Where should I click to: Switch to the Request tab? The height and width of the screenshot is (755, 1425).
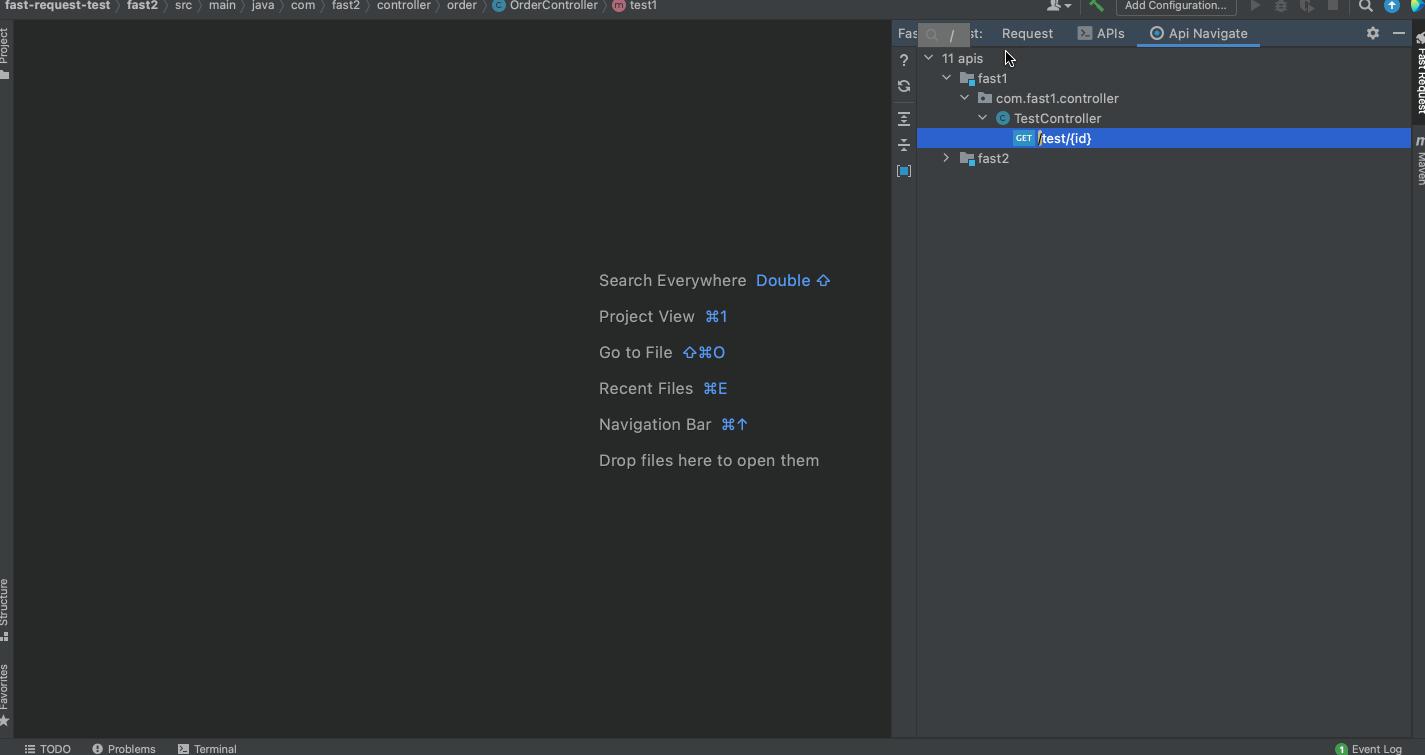pyautogui.click(x=1027, y=33)
